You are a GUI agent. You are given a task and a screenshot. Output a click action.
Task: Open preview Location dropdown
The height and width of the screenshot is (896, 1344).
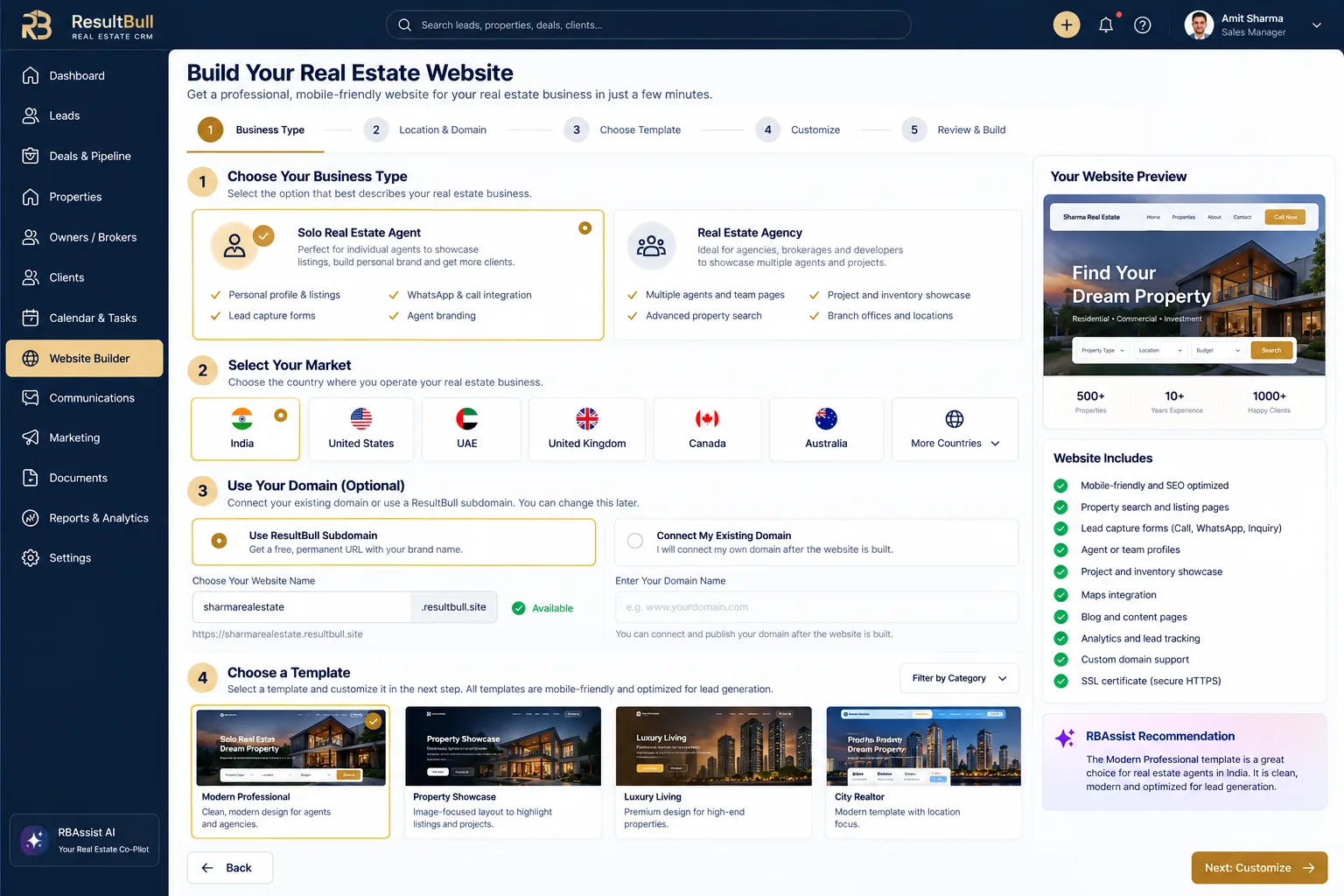pyautogui.click(x=1159, y=350)
